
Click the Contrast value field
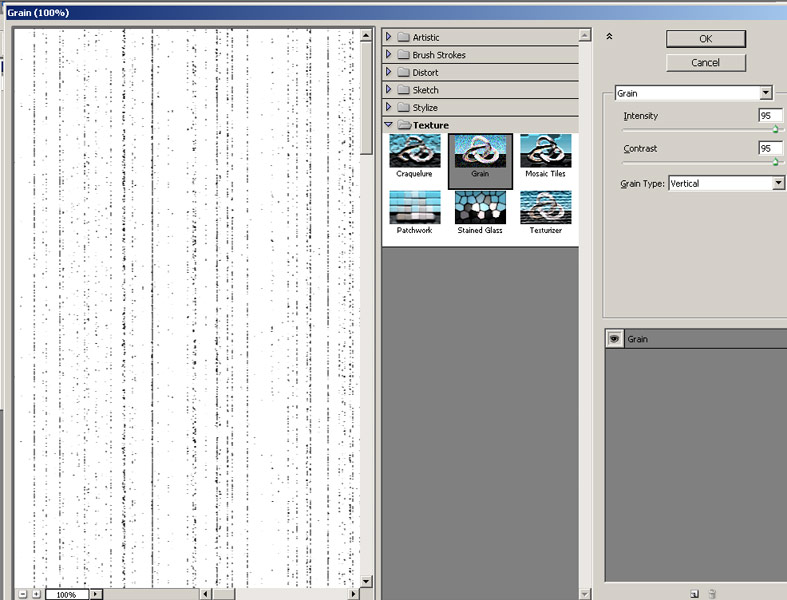pos(770,149)
